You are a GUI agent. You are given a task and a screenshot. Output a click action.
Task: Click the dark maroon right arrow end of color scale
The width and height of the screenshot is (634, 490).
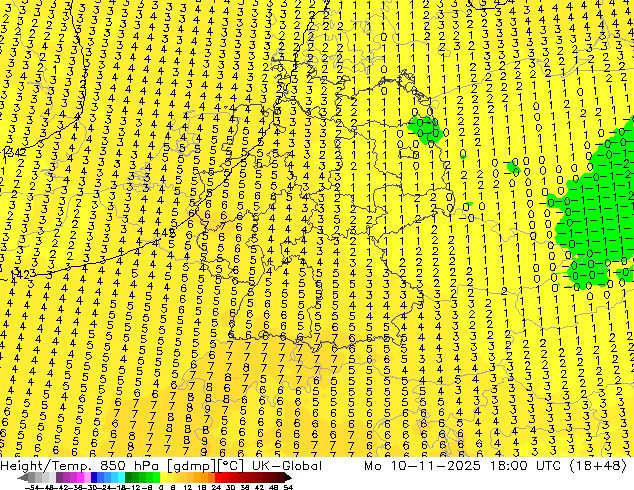pyautogui.click(x=287, y=478)
